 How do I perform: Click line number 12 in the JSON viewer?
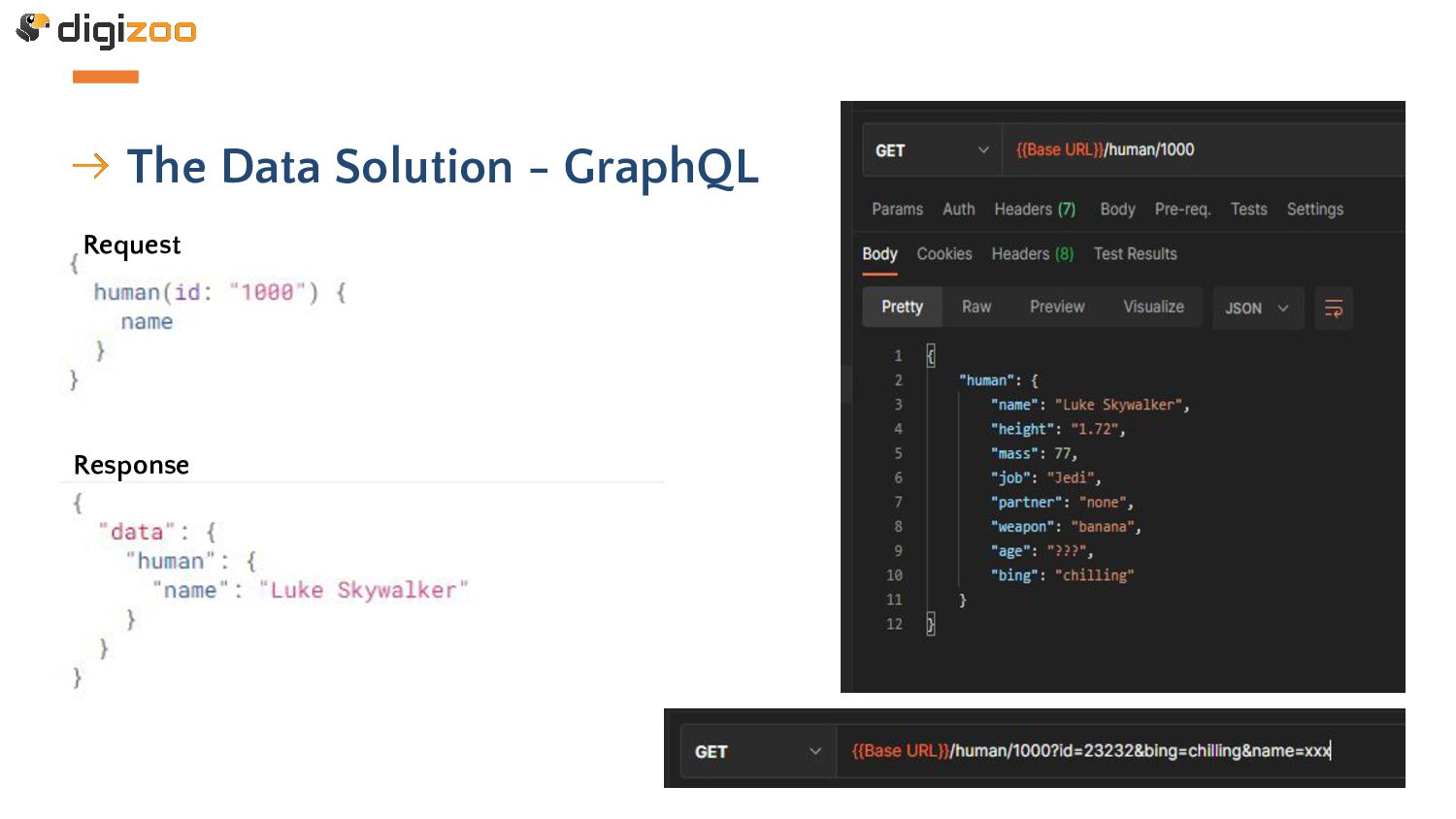click(894, 624)
